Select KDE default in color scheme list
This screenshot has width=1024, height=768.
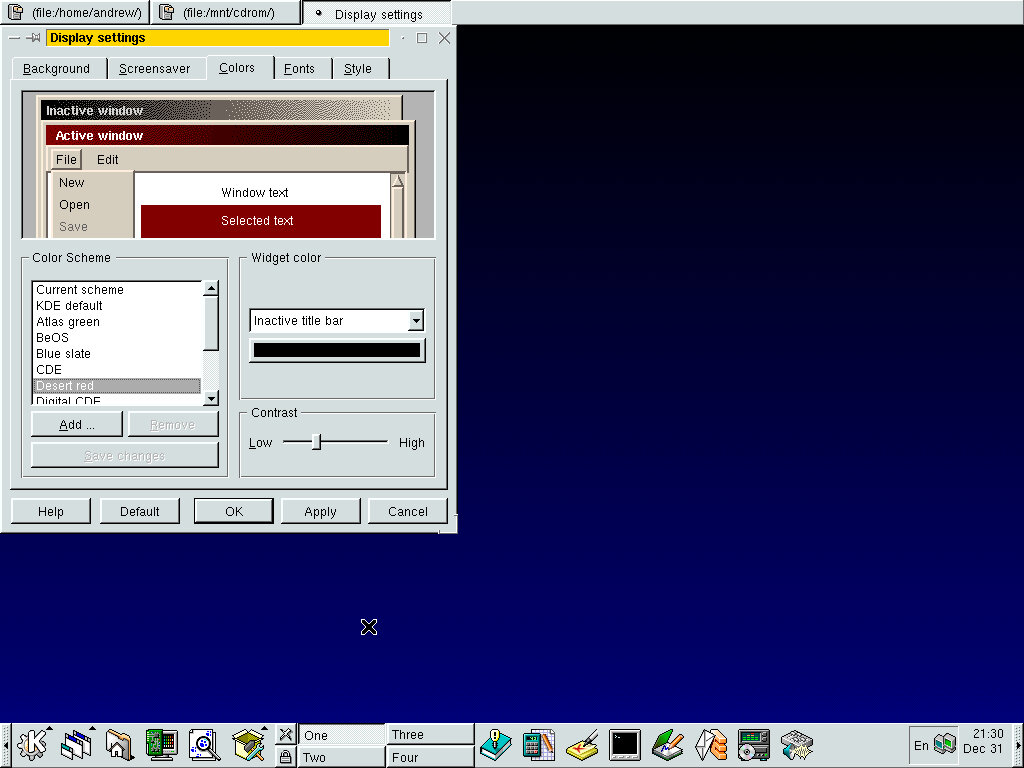[69, 306]
